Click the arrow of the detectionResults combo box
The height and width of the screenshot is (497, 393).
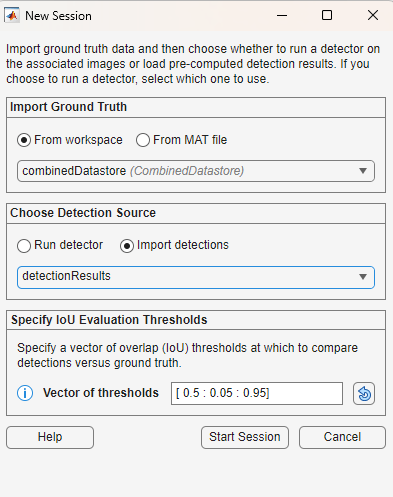click(363, 277)
